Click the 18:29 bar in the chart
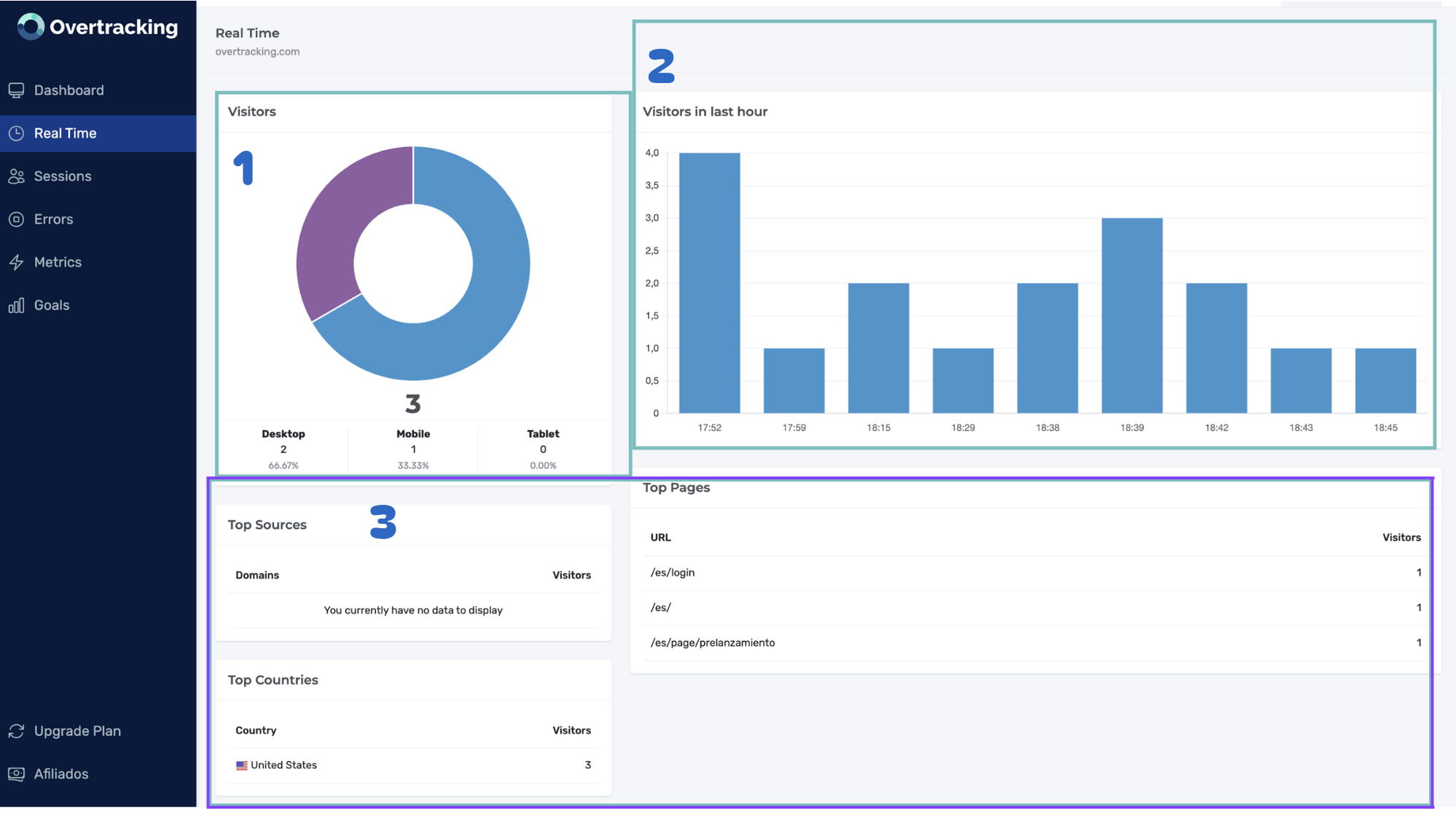Screen dimensions: 1456x813 click(963, 380)
